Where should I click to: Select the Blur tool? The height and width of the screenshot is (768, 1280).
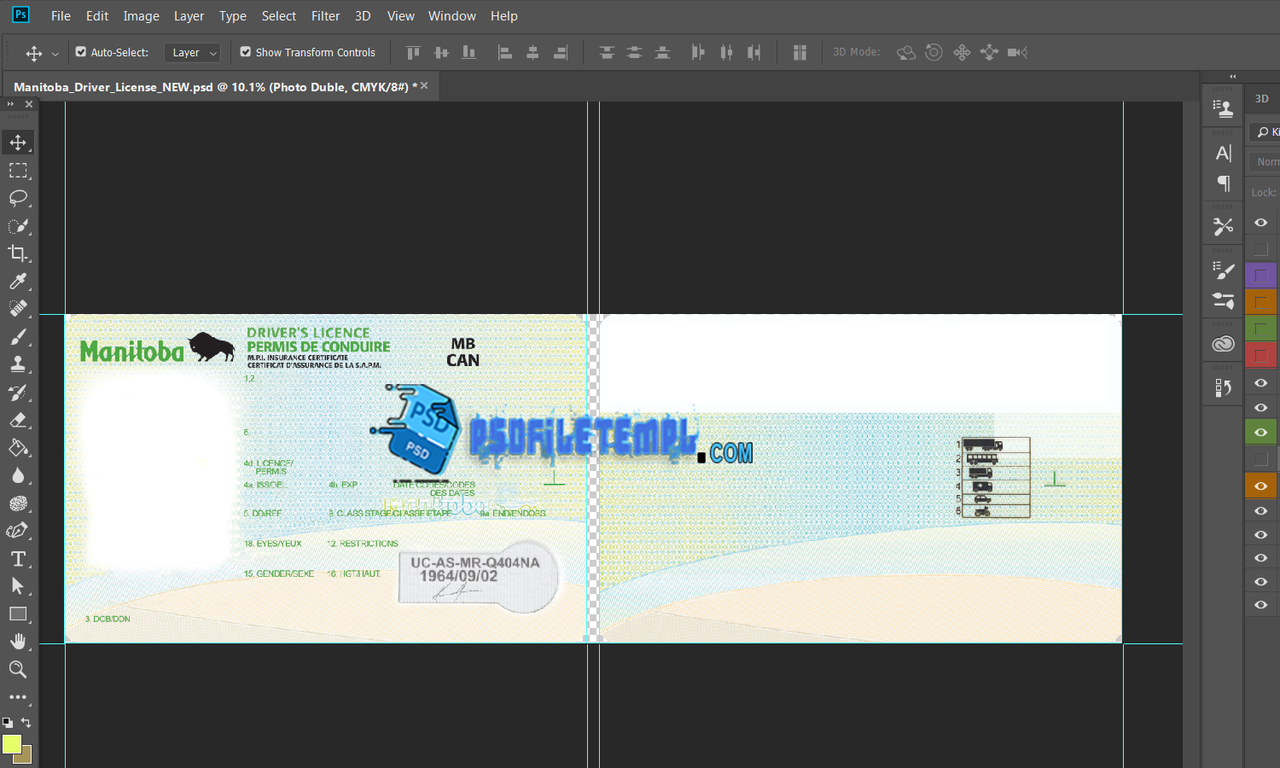18,476
